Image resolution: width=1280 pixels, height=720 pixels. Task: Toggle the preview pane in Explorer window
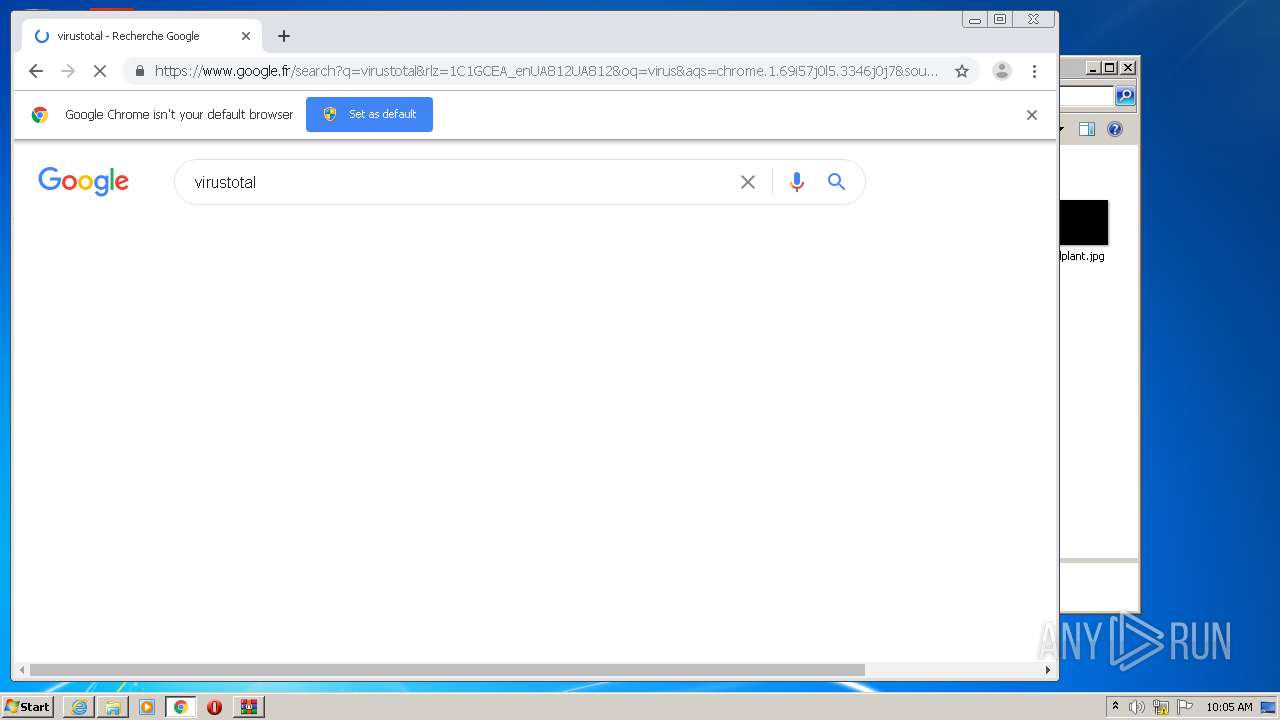click(x=1088, y=129)
